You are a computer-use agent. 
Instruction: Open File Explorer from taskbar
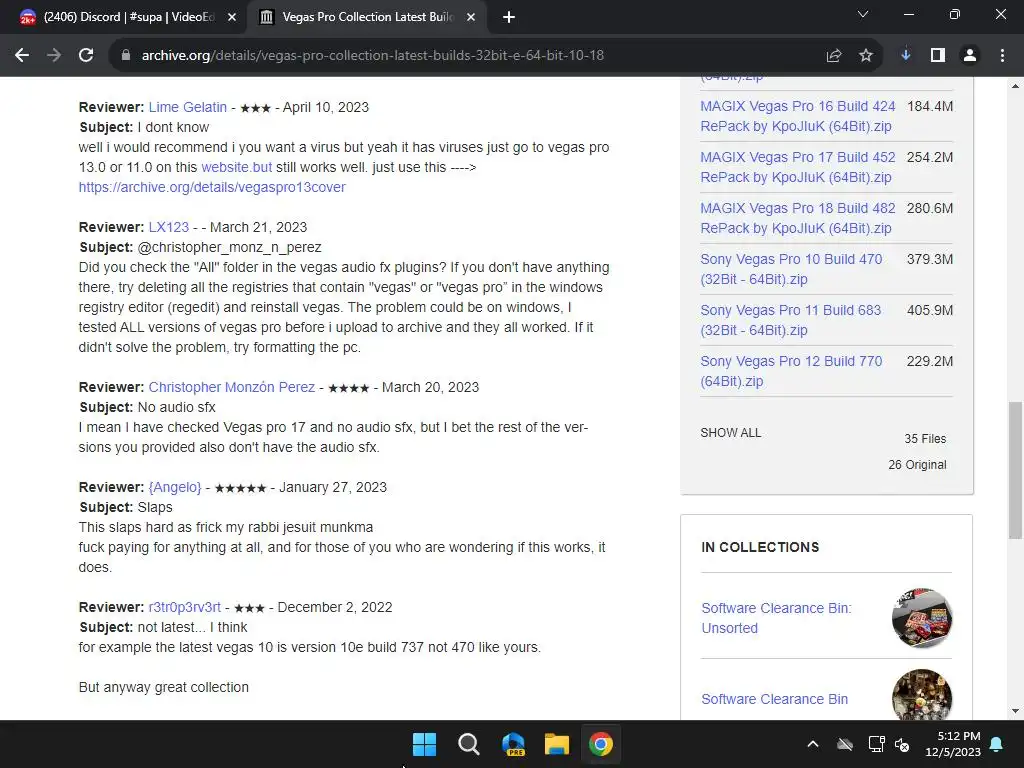(x=557, y=744)
